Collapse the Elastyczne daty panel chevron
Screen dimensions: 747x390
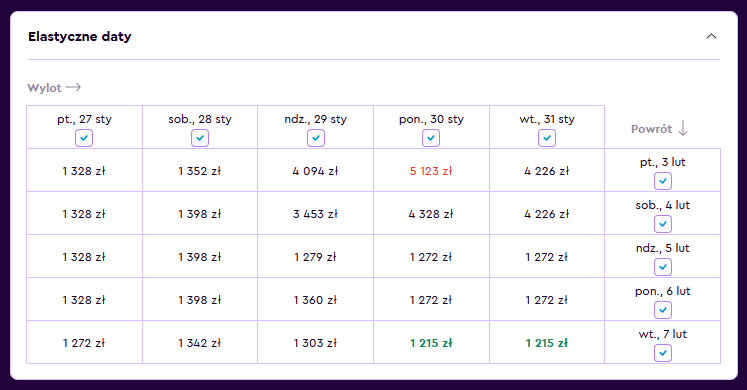(711, 36)
